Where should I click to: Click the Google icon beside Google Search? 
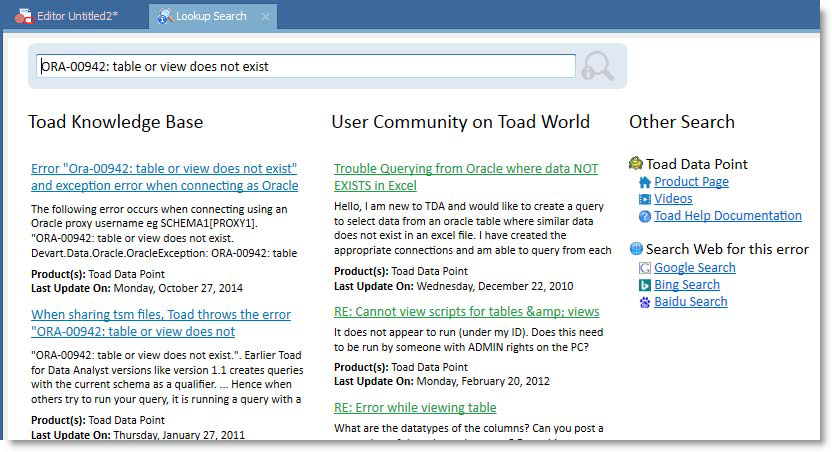click(x=645, y=268)
